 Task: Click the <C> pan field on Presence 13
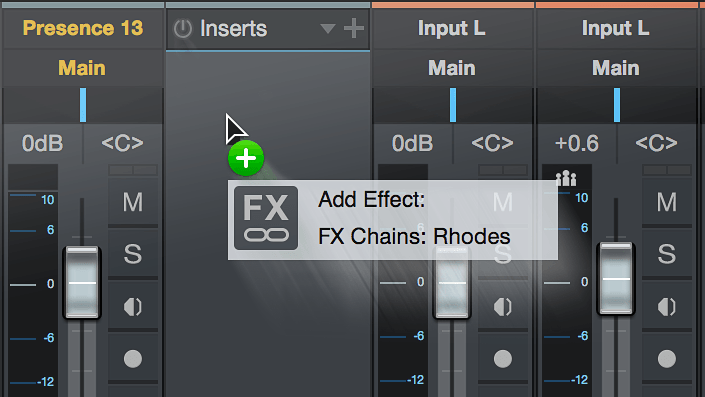(122, 143)
